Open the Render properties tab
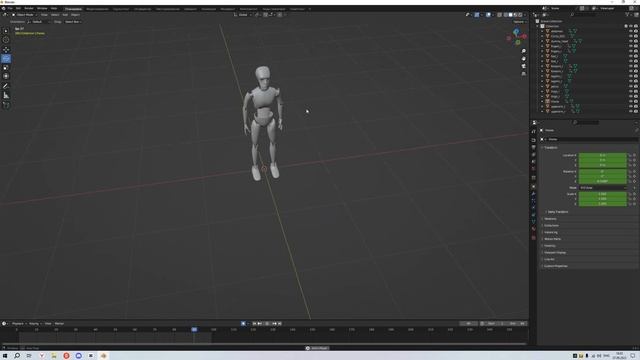 point(533,140)
